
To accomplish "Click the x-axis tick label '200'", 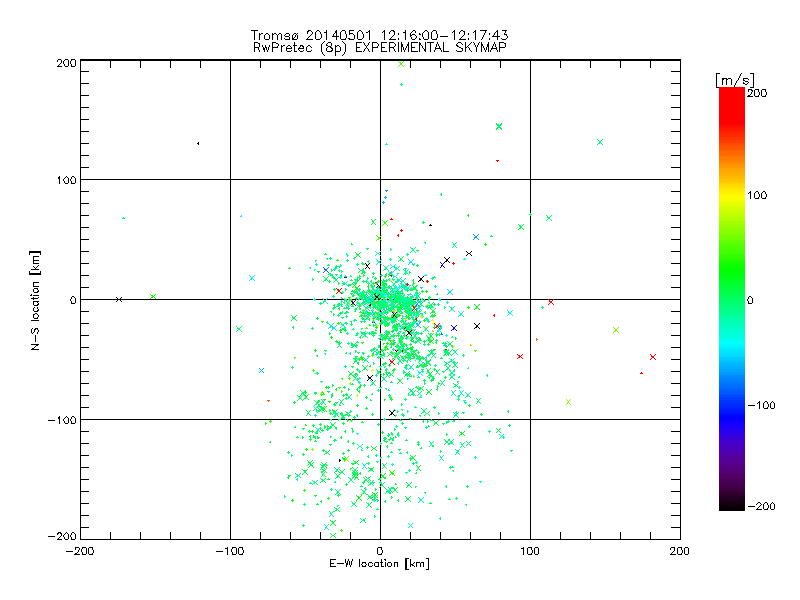I will pyautogui.click(x=680, y=551).
